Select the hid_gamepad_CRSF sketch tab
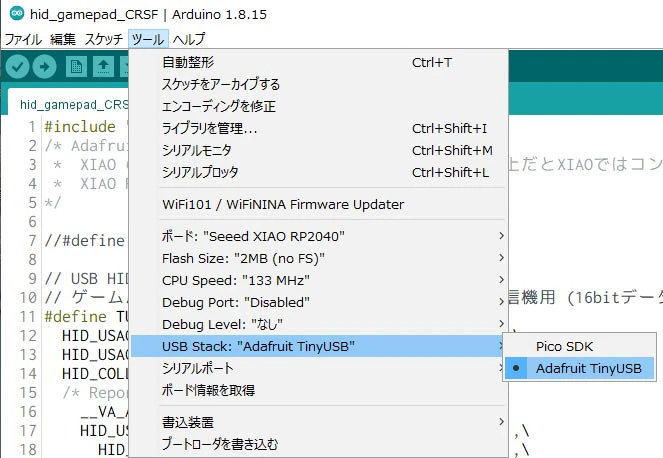The width and height of the screenshot is (663, 458). [69, 104]
